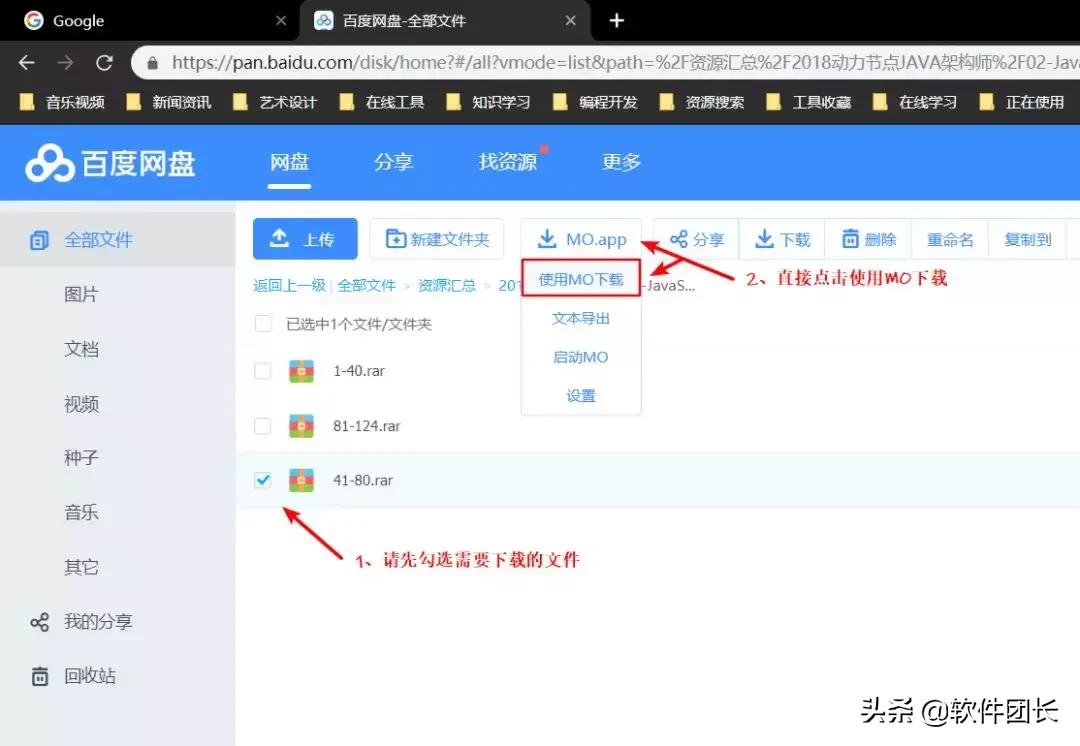Check the 81-124.rar checkbox
Screen dimensions: 1080x746
click(x=262, y=425)
